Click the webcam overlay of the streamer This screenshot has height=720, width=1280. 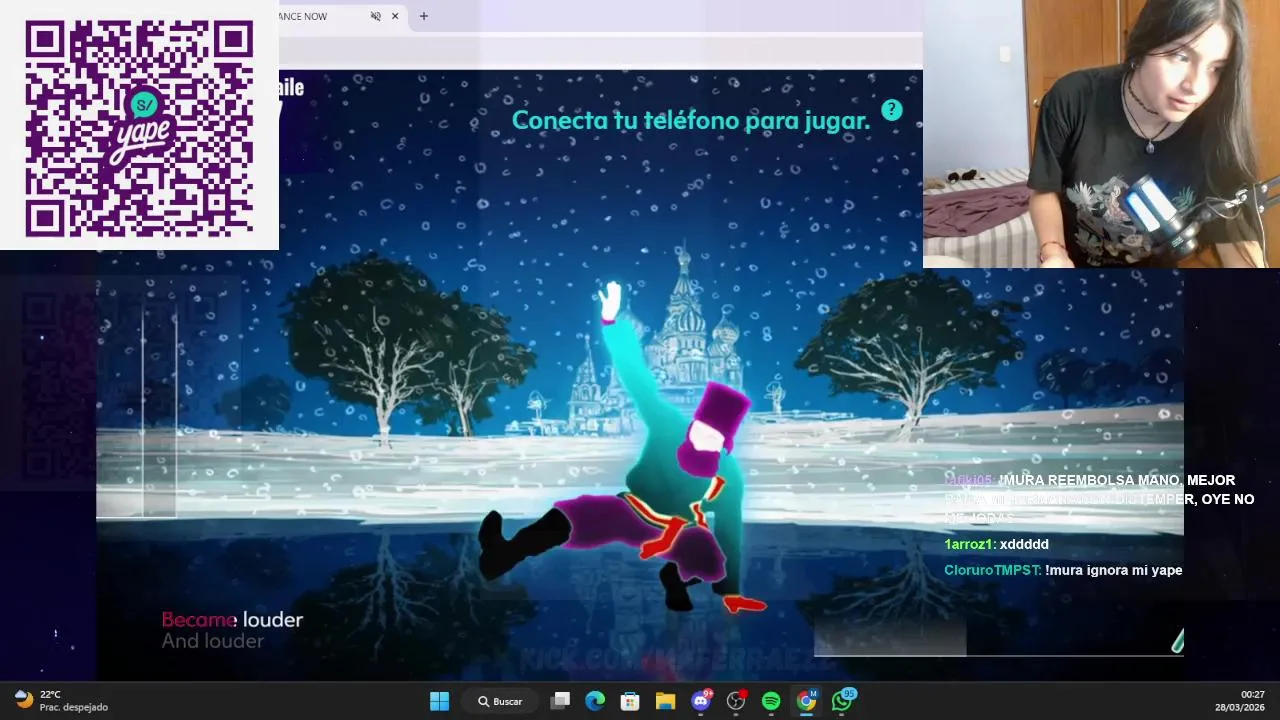pyautogui.click(x=1101, y=134)
